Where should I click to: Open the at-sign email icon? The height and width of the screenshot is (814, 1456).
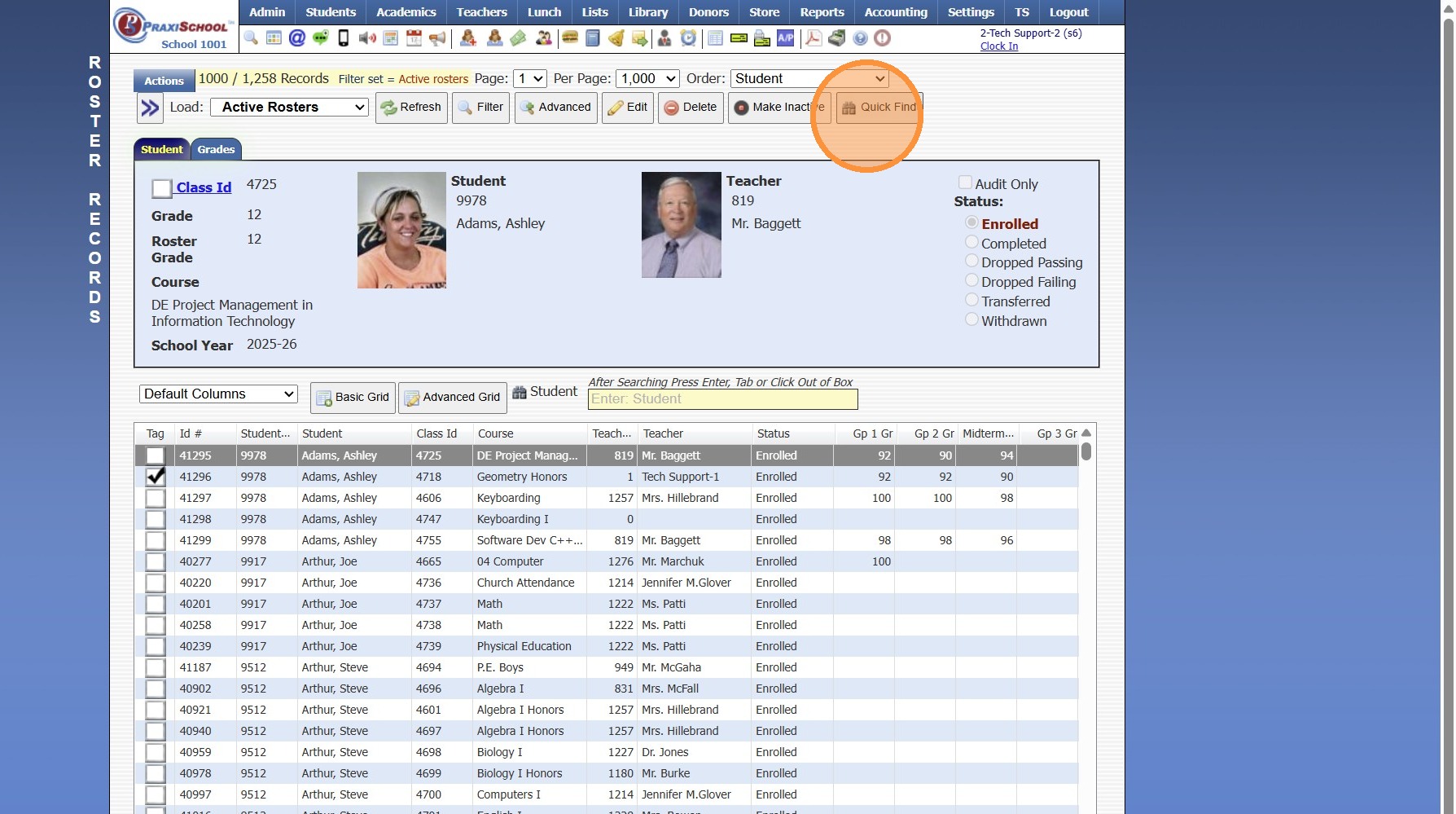(x=297, y=38)
